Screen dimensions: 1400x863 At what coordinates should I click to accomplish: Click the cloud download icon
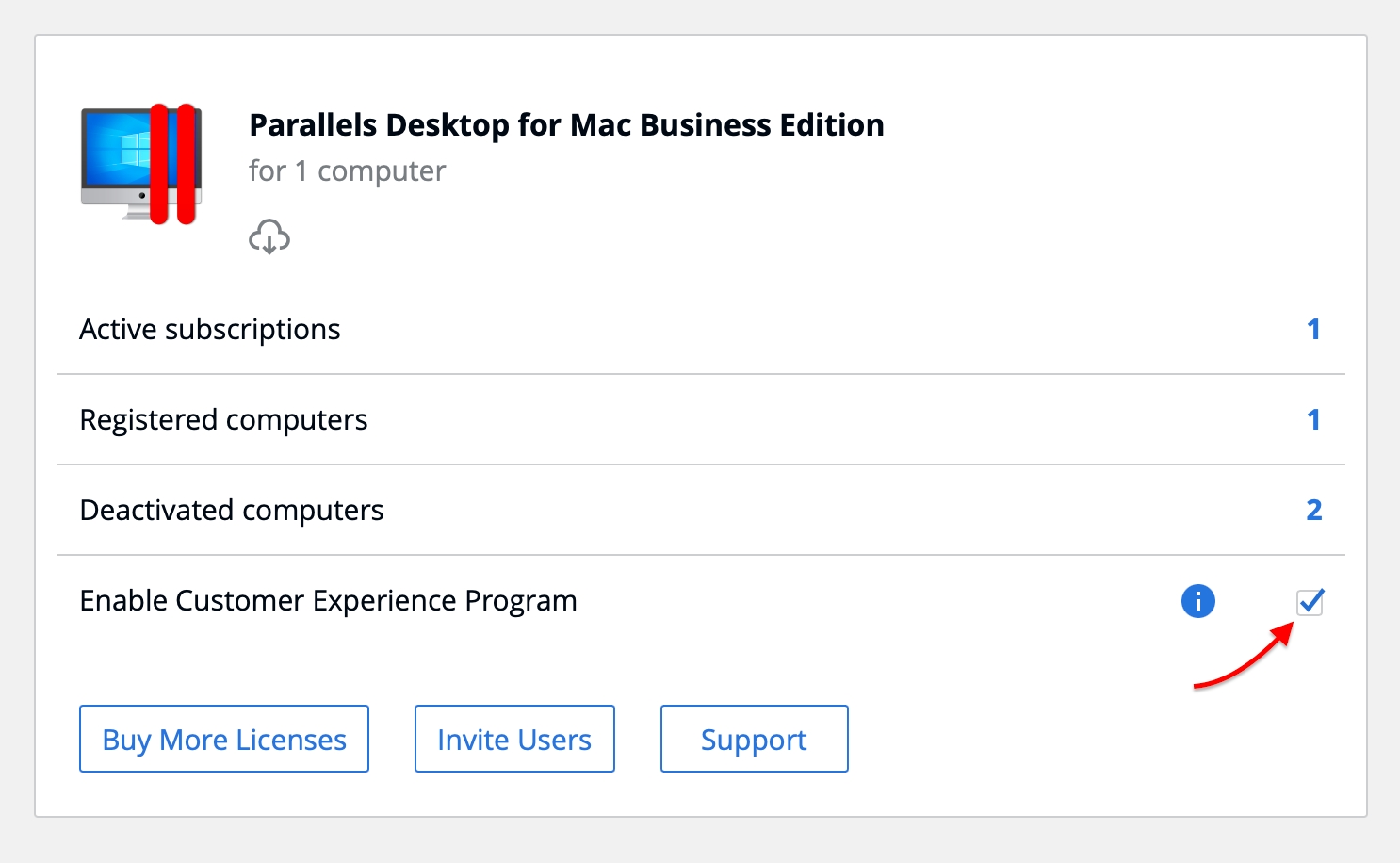(x=269, y=236)
